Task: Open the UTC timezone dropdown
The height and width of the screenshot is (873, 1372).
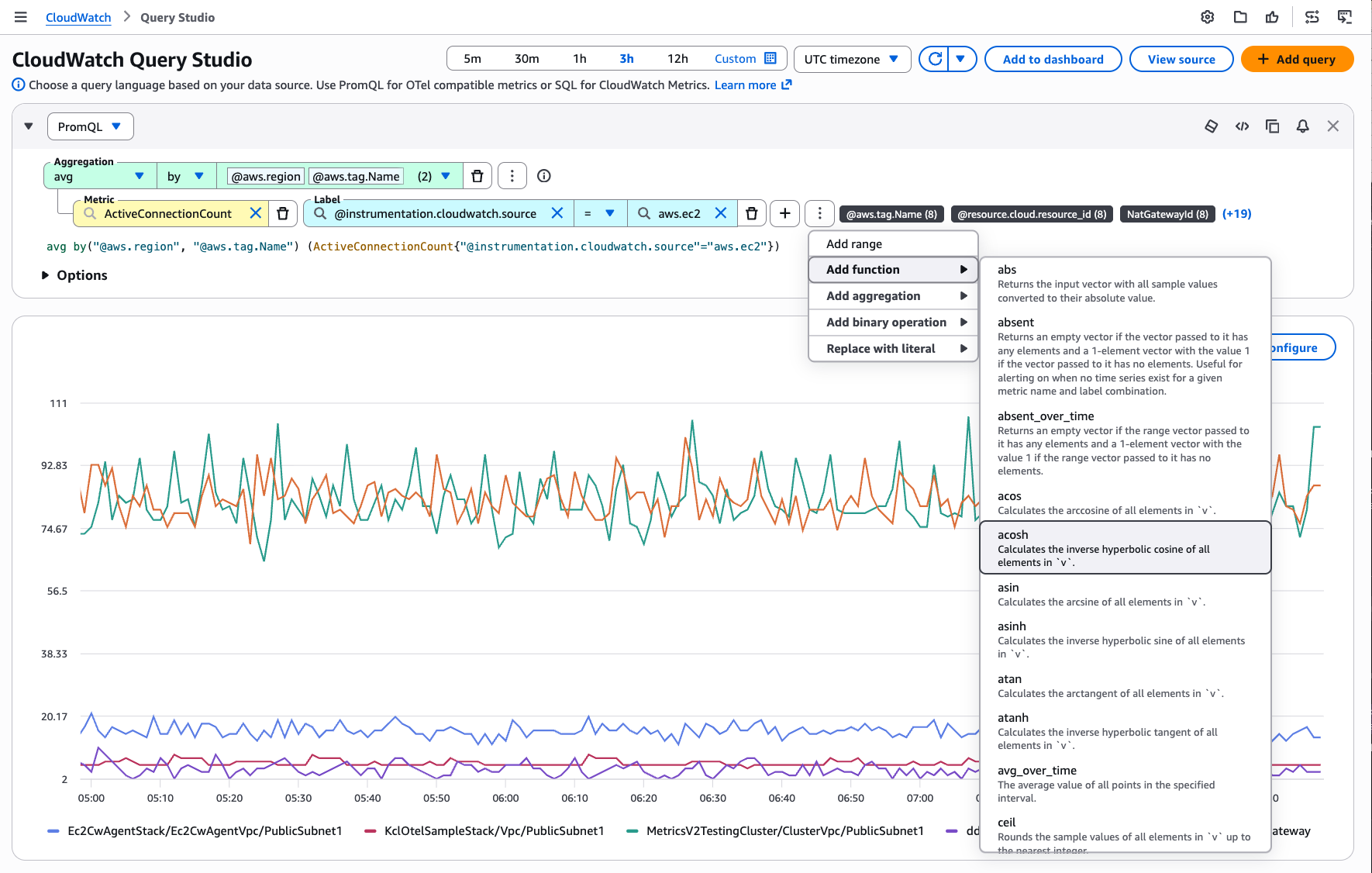Action: point(852,59)
